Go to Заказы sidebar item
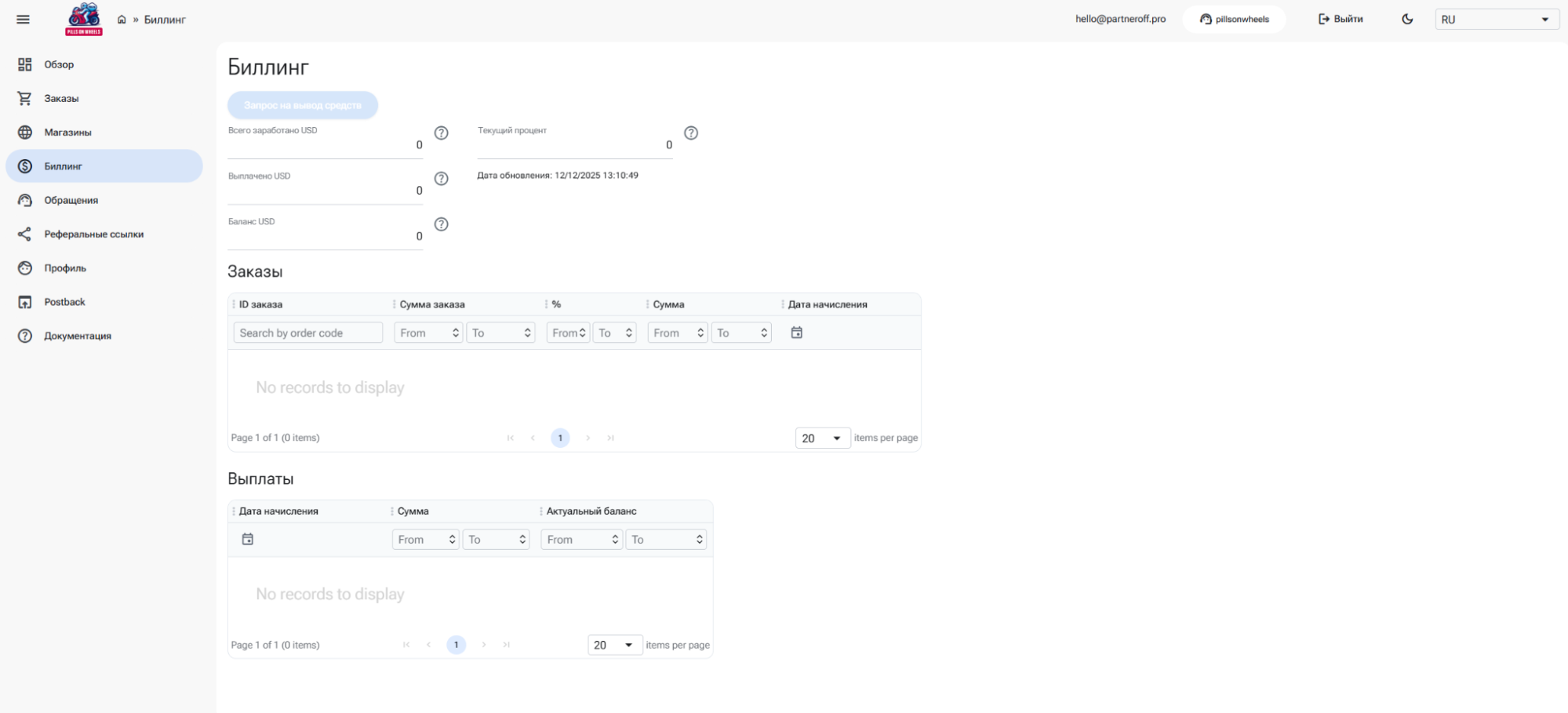The width and height of the screenshot is (1568, 713). [x=61, y=99]
